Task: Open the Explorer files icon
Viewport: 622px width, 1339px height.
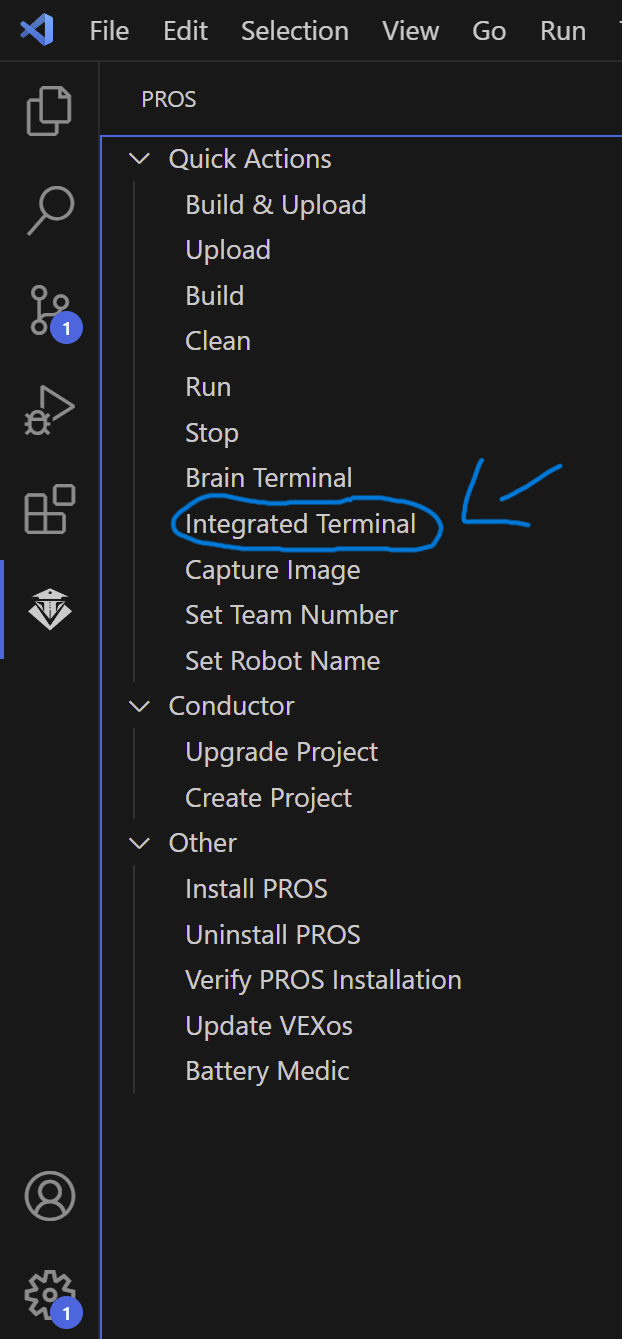Action: tap(49, 110)
